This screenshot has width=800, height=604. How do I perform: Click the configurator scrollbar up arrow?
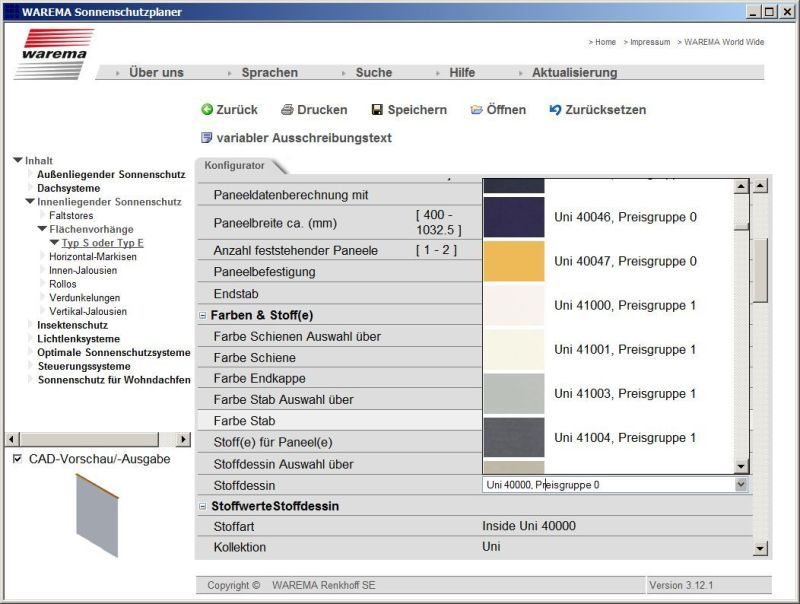tap(760, 186)
